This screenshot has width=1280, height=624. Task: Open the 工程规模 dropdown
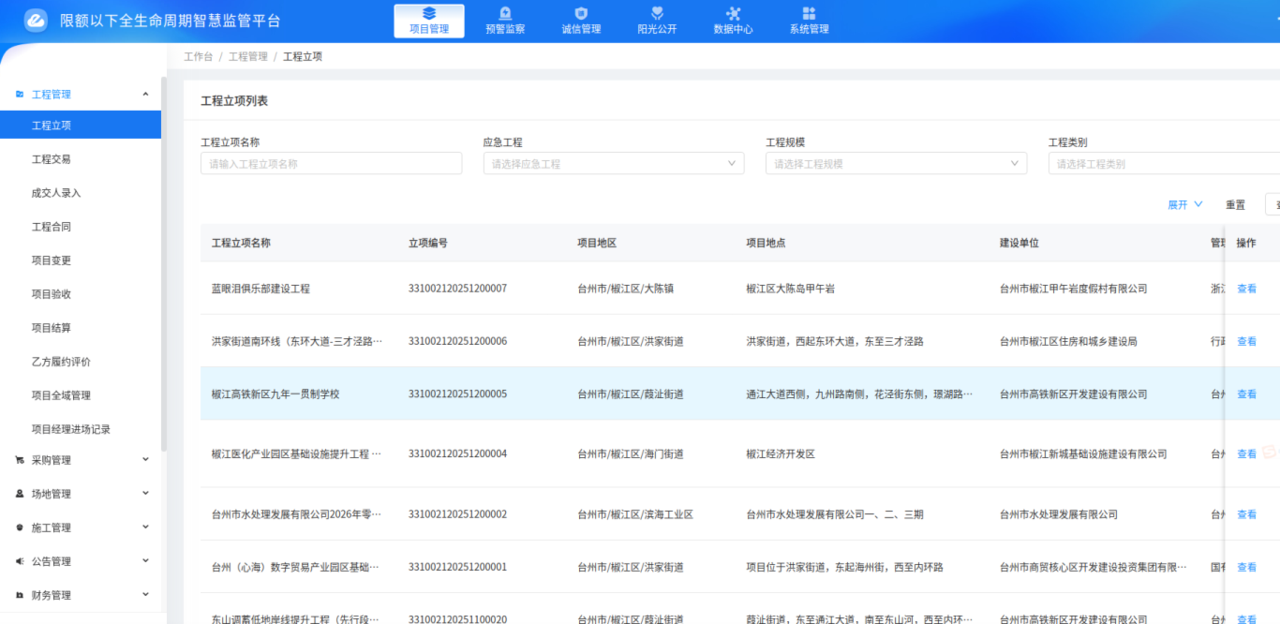point(896,162)
